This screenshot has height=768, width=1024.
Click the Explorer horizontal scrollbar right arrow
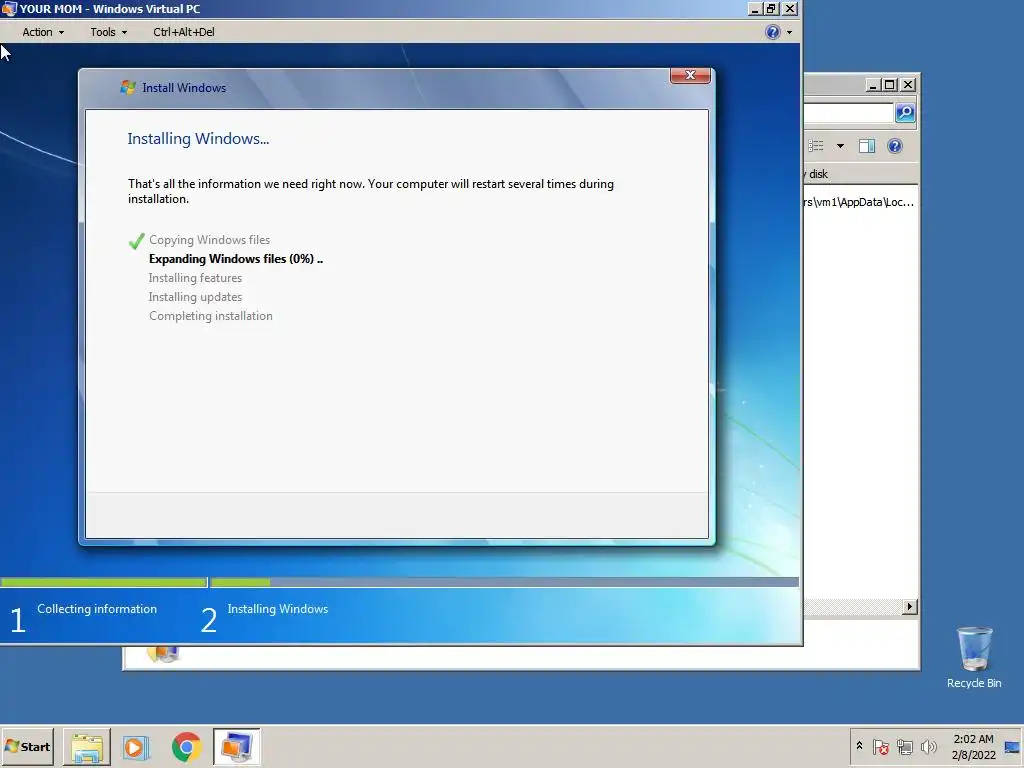point(909,607)
